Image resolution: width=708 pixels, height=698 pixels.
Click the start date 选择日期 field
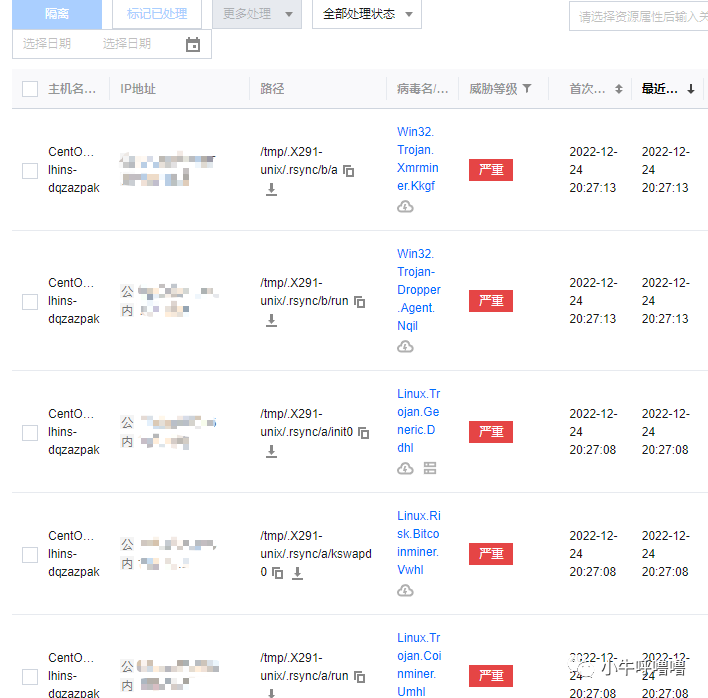click(47, 44)
